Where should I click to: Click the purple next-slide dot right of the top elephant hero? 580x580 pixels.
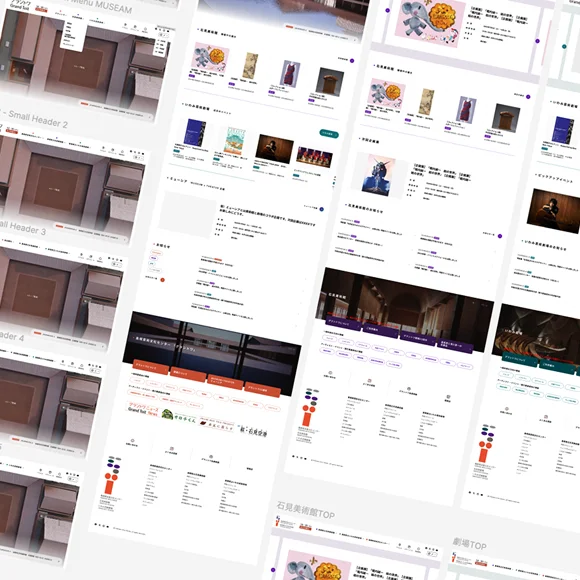[537, 41]
